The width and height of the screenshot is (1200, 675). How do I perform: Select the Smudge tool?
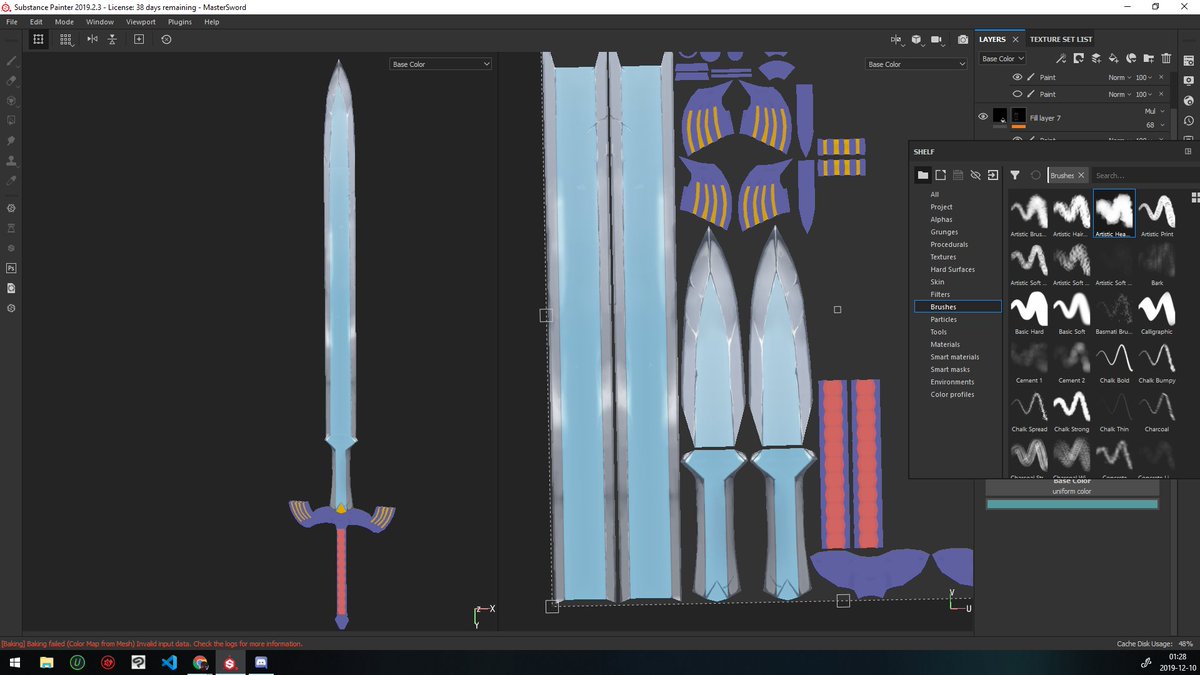tap(11, 141)
